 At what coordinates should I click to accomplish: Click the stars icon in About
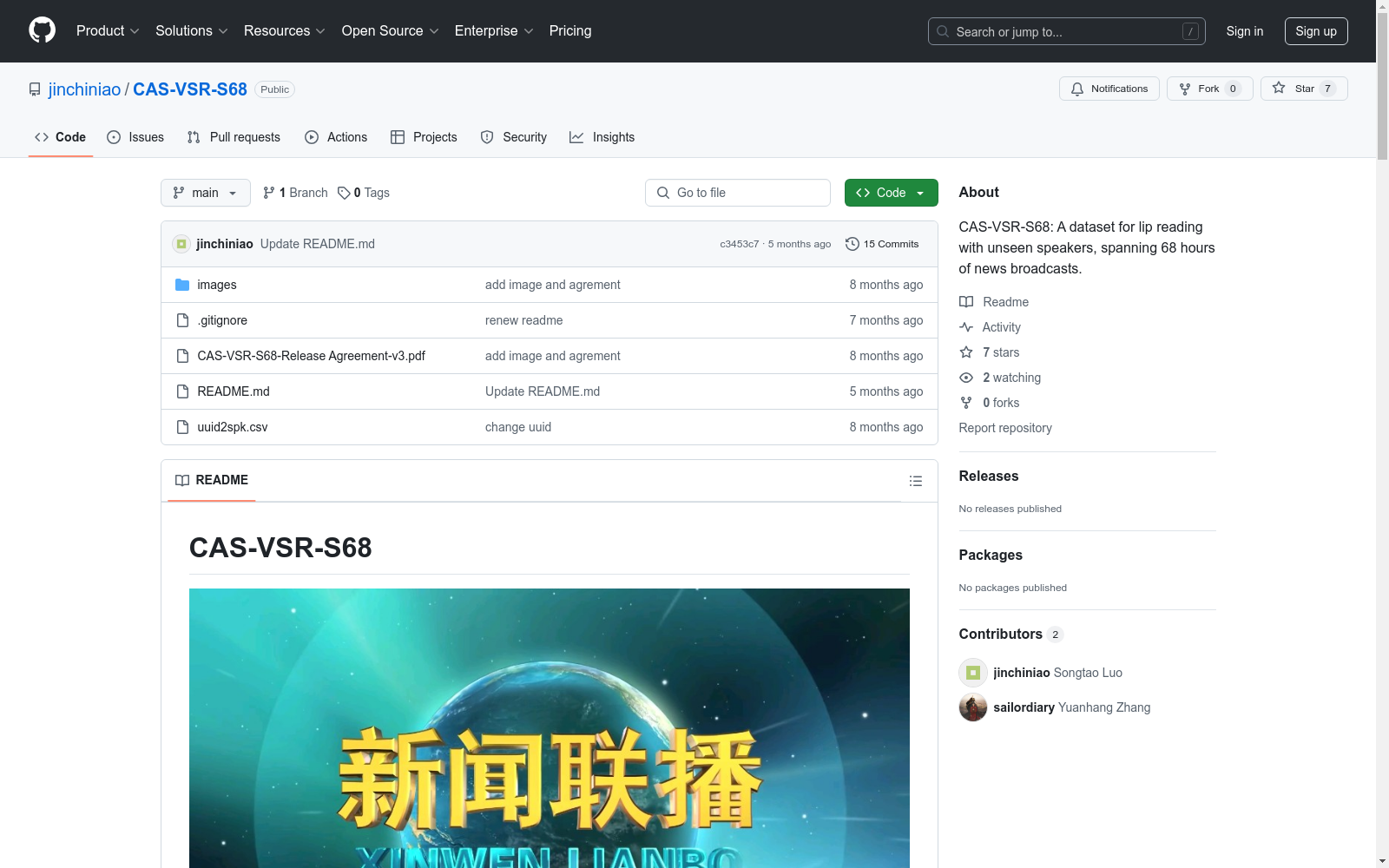click(965, 352)
